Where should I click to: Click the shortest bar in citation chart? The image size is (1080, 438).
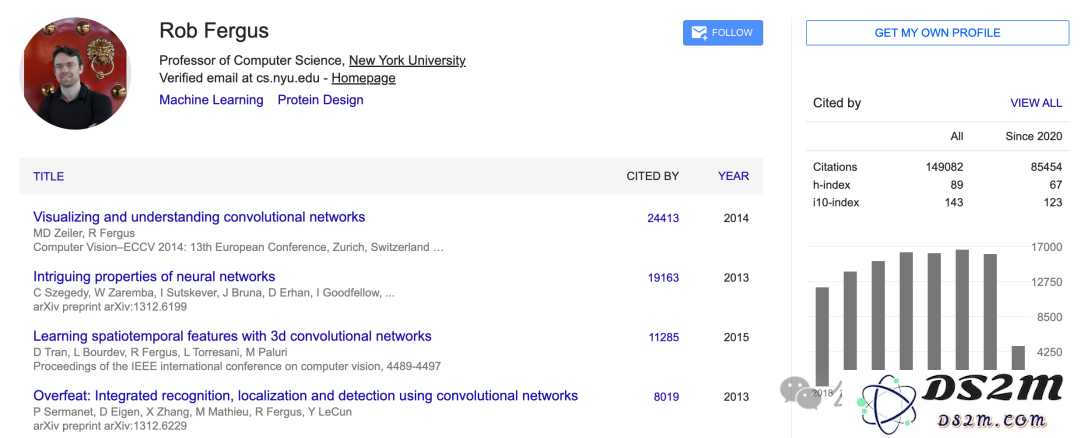(1018, 358)
